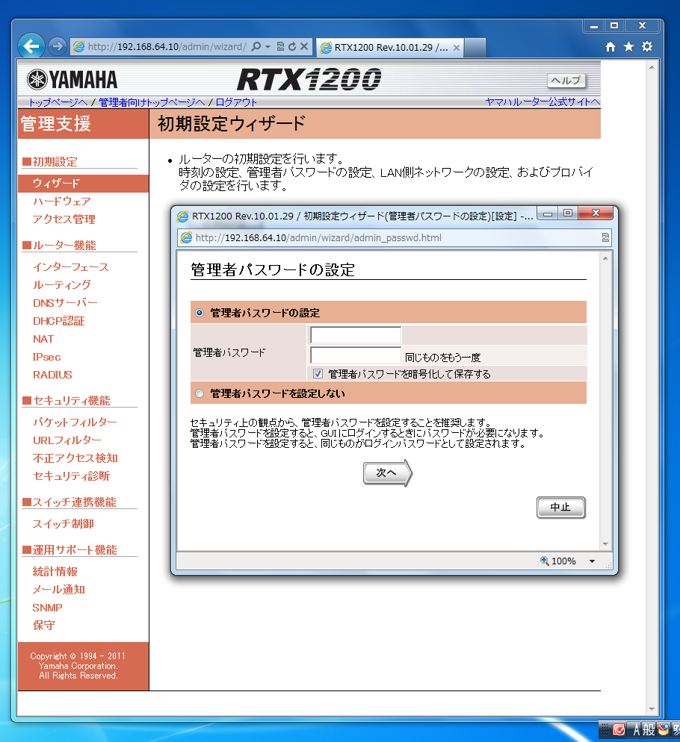Image resolution: width=680 pixels, height=742 pixels.
Task: Open セキュリティ診断 sidebar item
Action: coord(71,476)
